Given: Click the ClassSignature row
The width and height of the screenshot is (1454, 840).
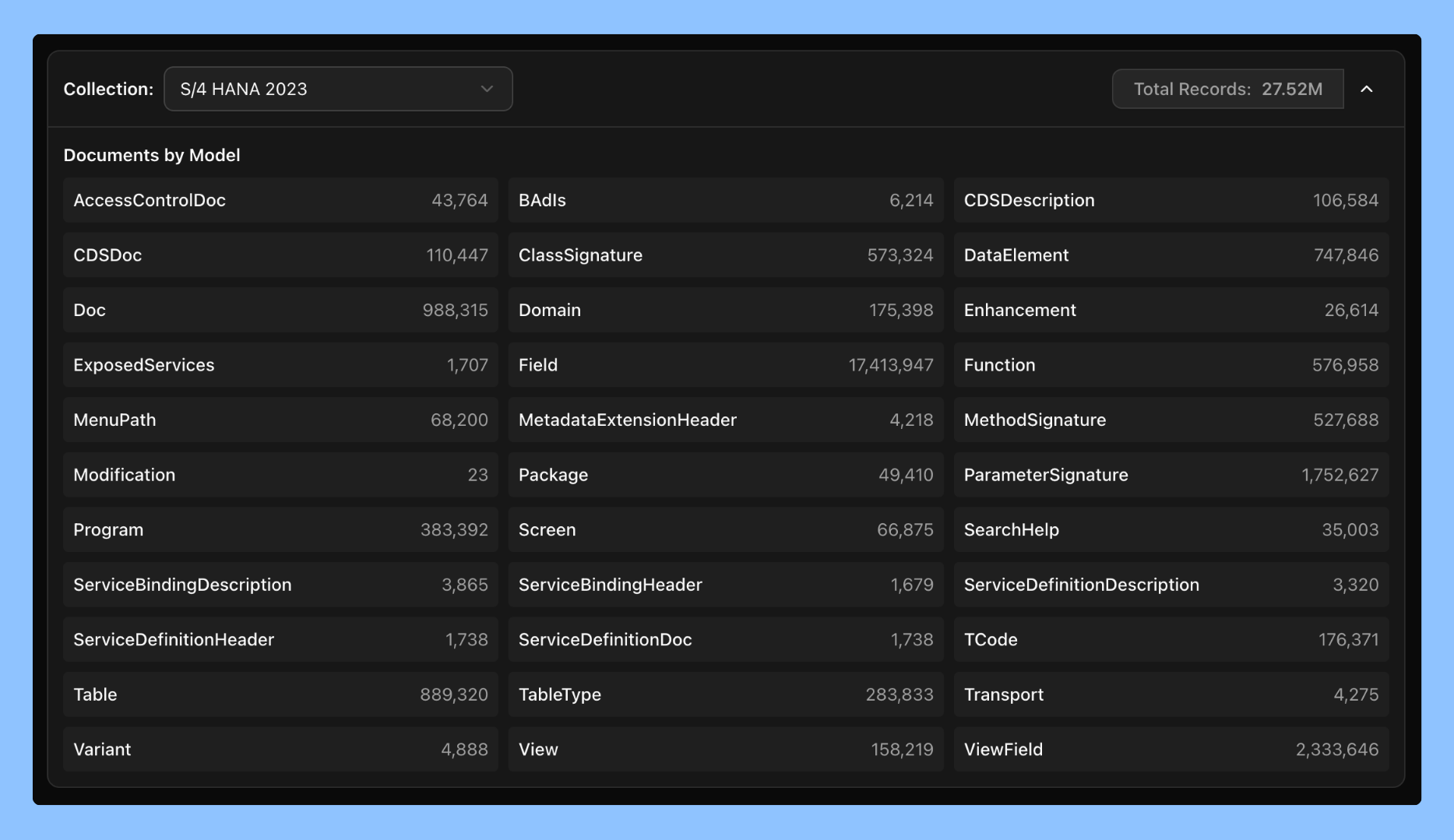Looking at the screenshot, I should (726, 255).
